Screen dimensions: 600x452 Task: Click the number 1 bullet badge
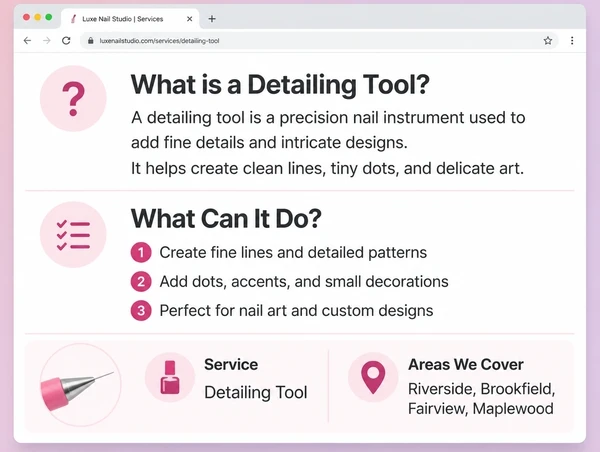click(141, 253)
